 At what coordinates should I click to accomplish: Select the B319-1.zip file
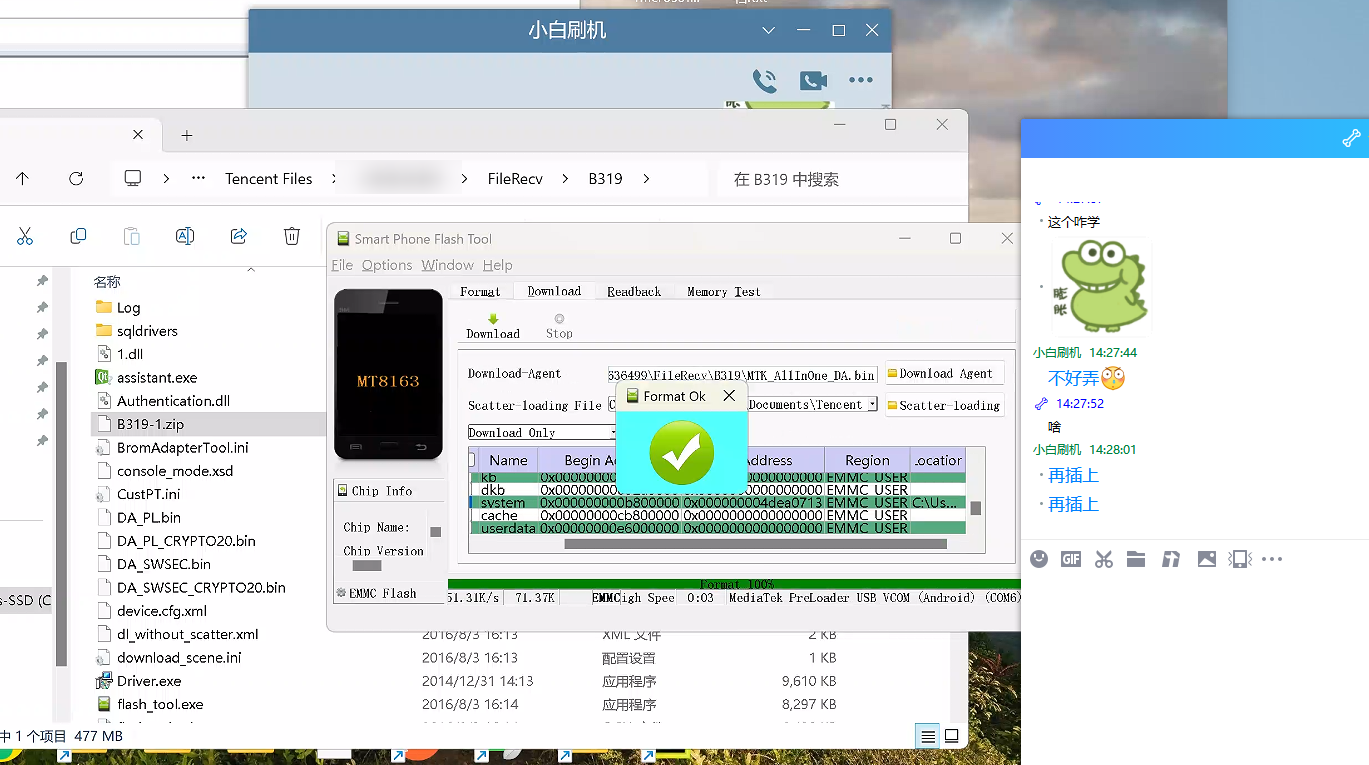point(150,424)
